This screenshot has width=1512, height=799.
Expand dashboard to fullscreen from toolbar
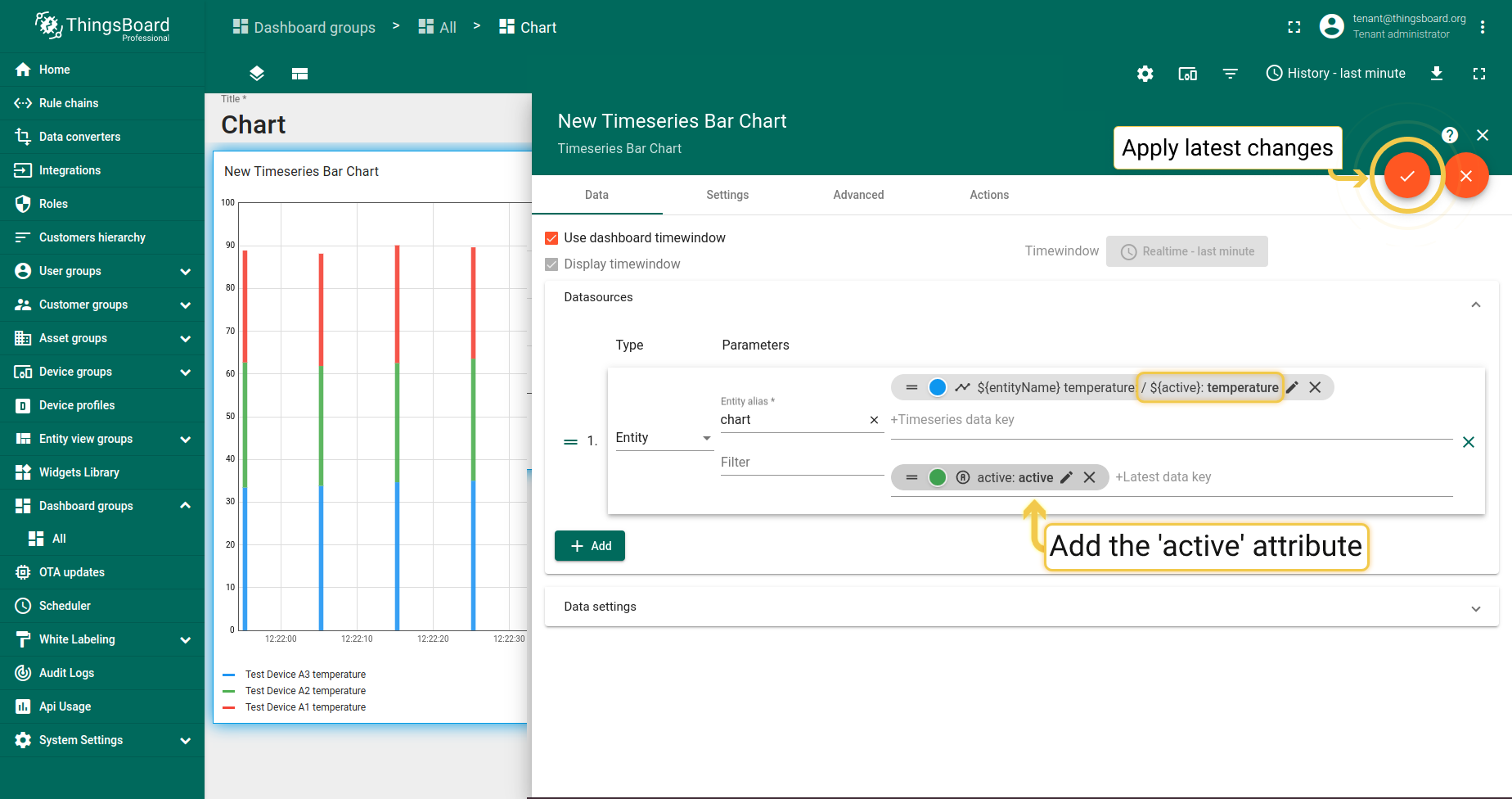coord(1479,74)
